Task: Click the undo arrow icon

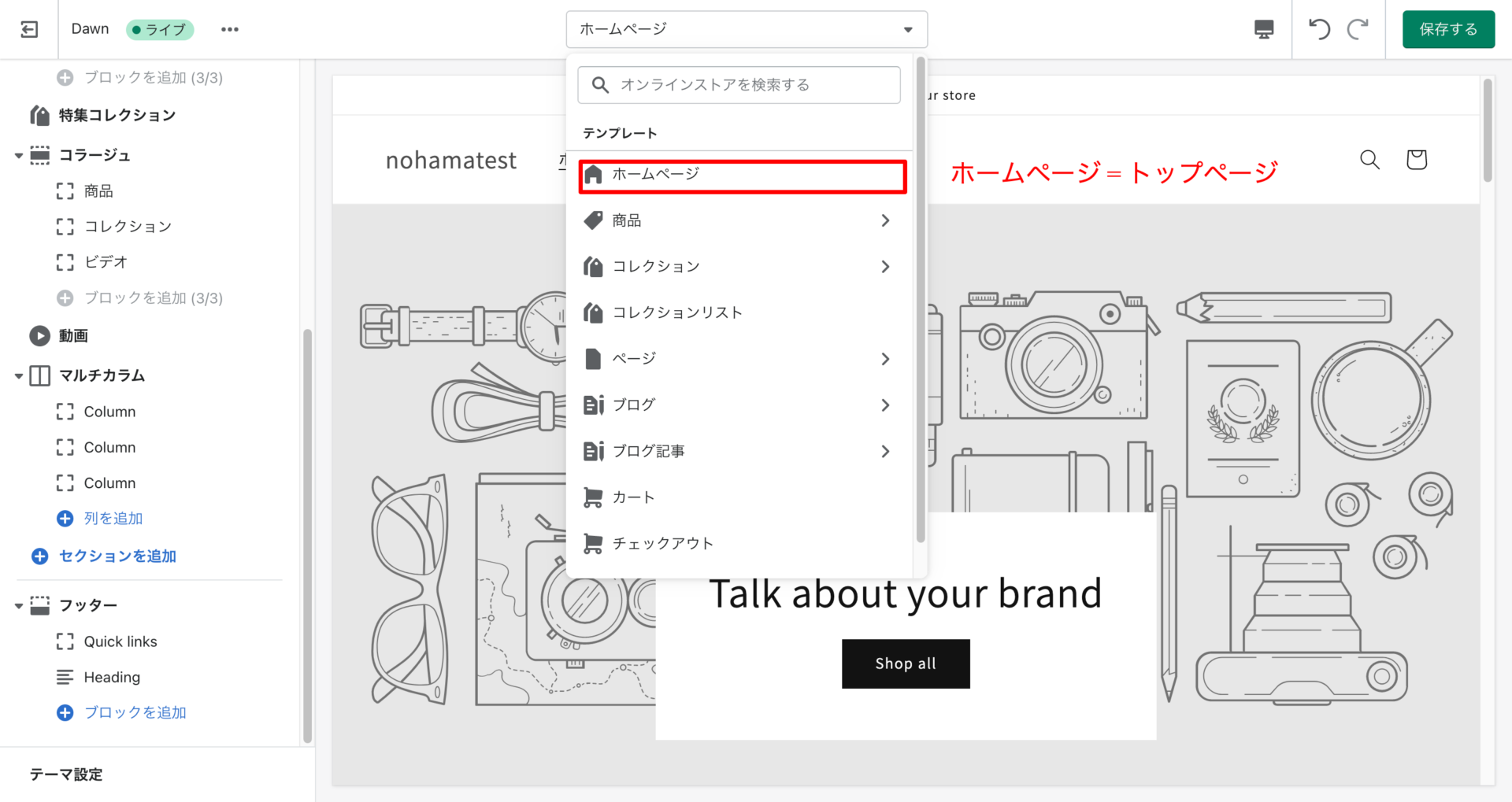Action: [x=1319, y=30]
